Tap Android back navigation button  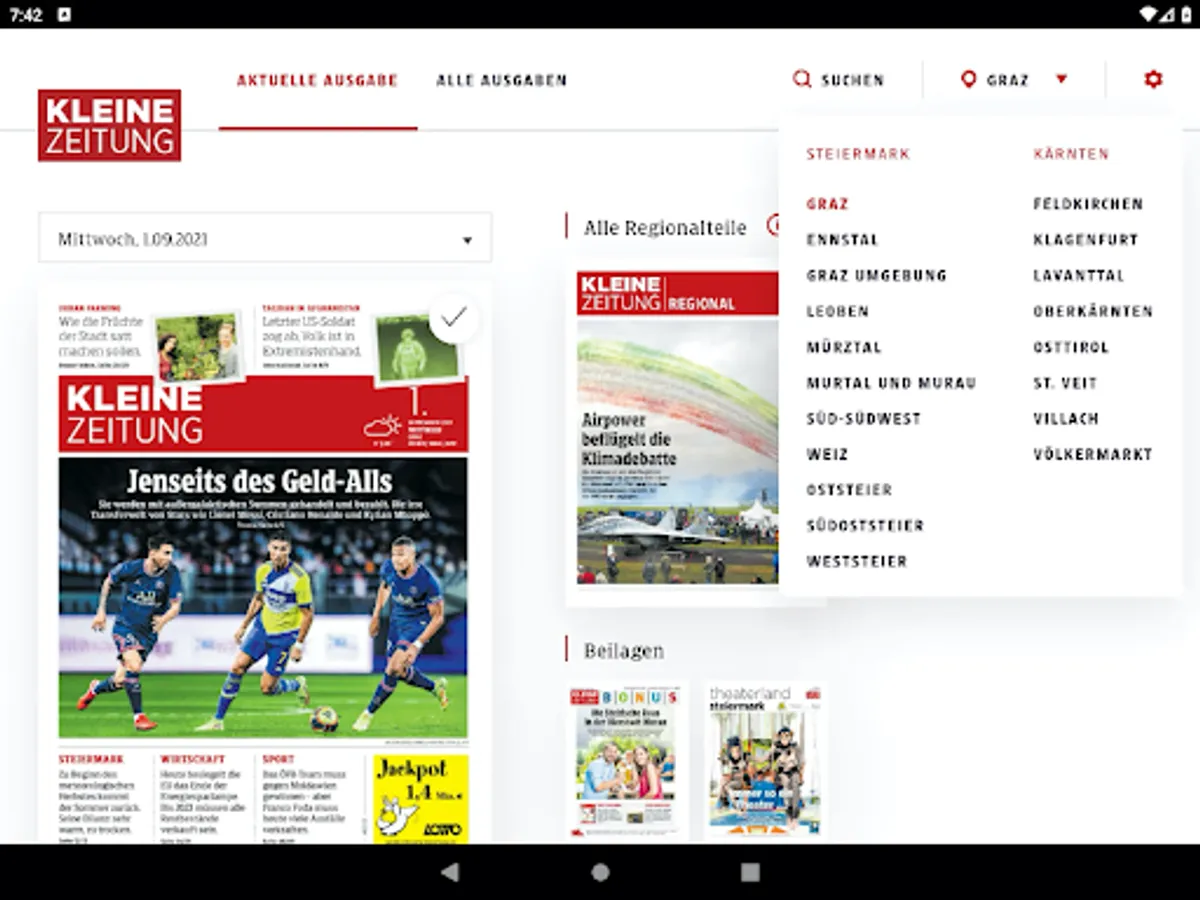point(450,872)
